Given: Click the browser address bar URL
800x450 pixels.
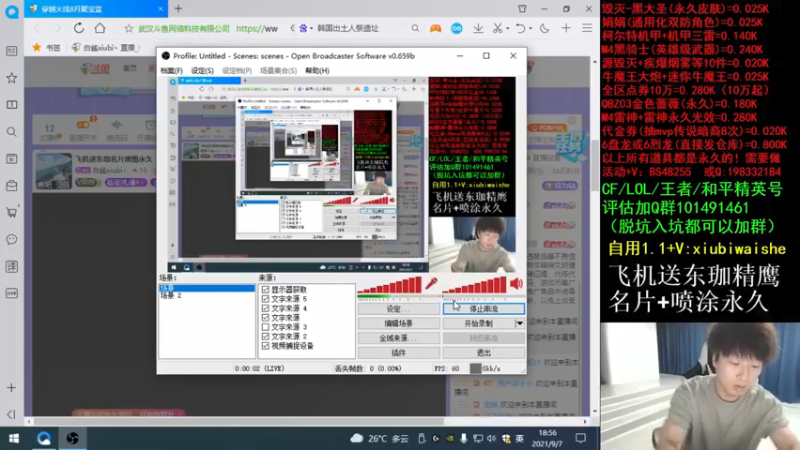Looking at the screenshot, I should point(257,29).
